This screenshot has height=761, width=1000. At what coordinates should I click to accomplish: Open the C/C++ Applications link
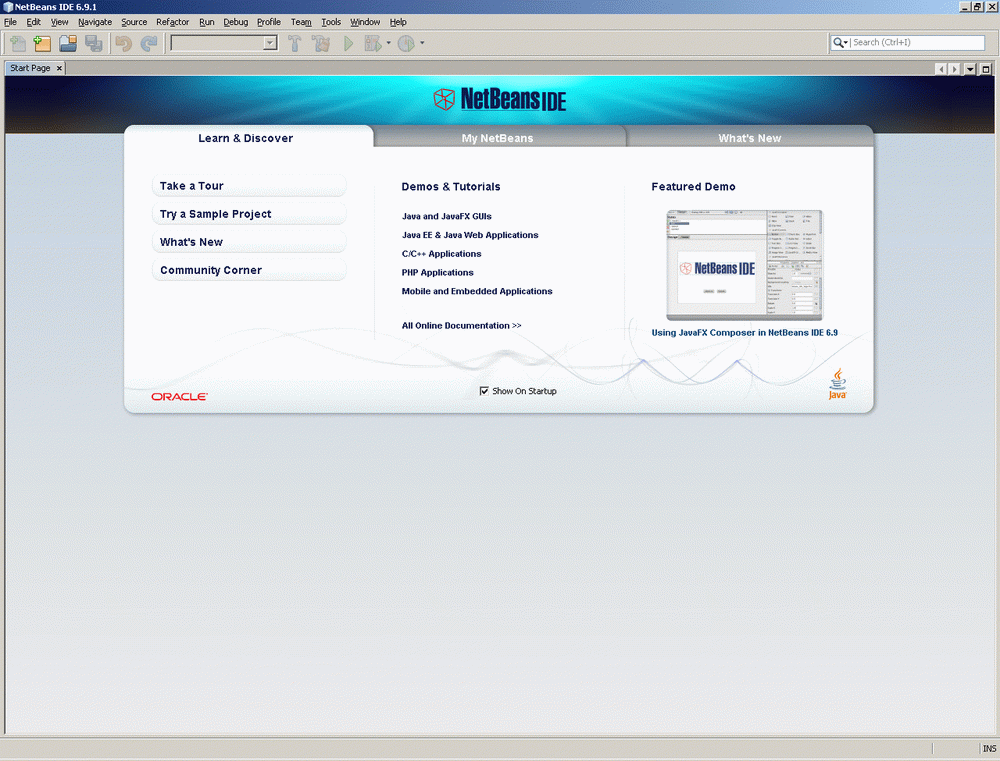(441, 253)
